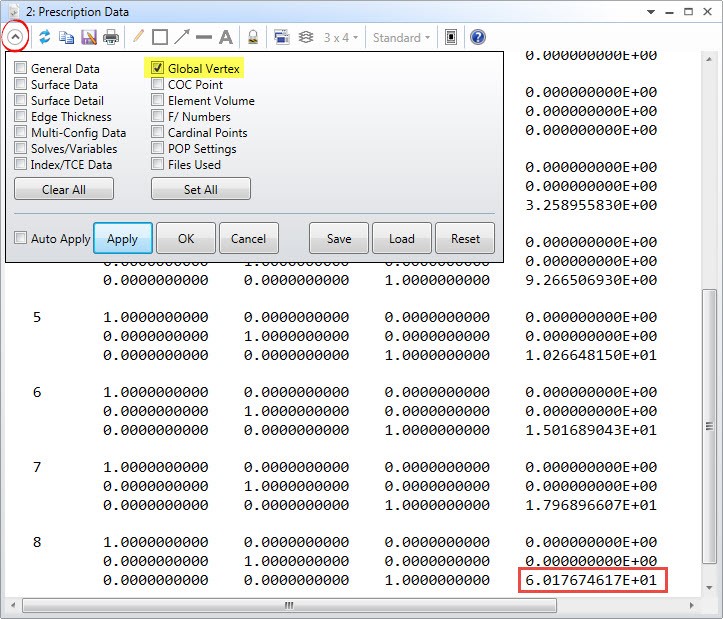
Task: Open the 3 x 4 grid dropdown
Action: click(x=341, y=37)
